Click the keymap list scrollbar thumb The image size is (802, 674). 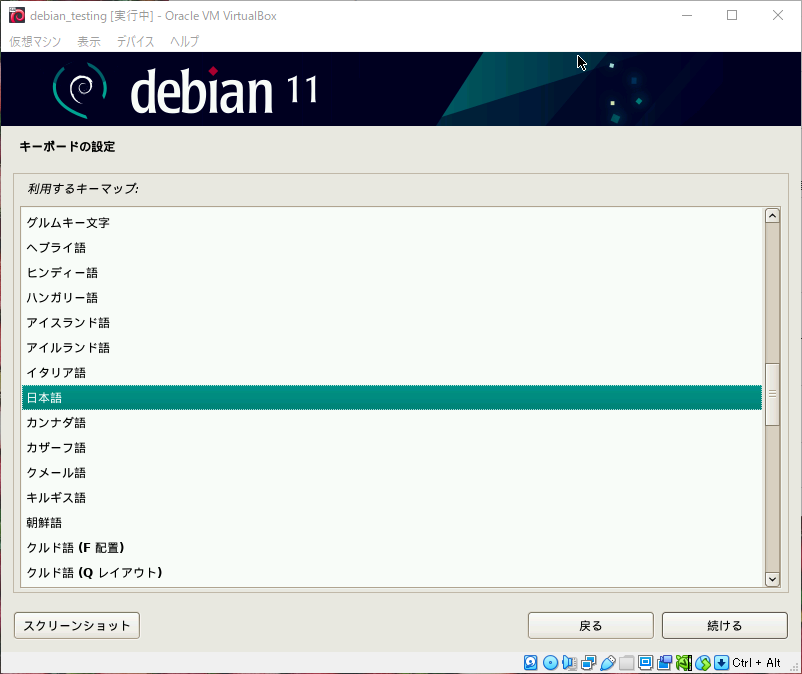(772, 394)
